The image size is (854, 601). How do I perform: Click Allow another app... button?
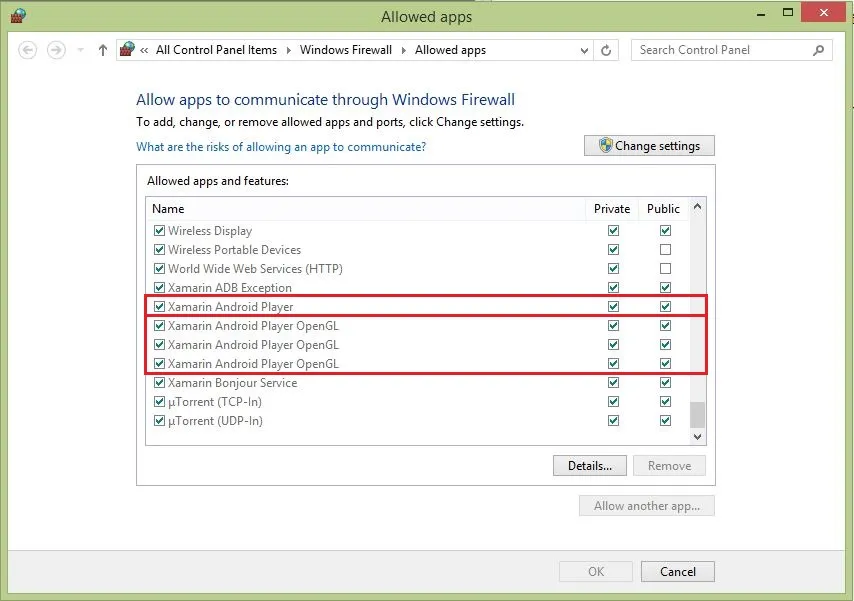[646, 506]
